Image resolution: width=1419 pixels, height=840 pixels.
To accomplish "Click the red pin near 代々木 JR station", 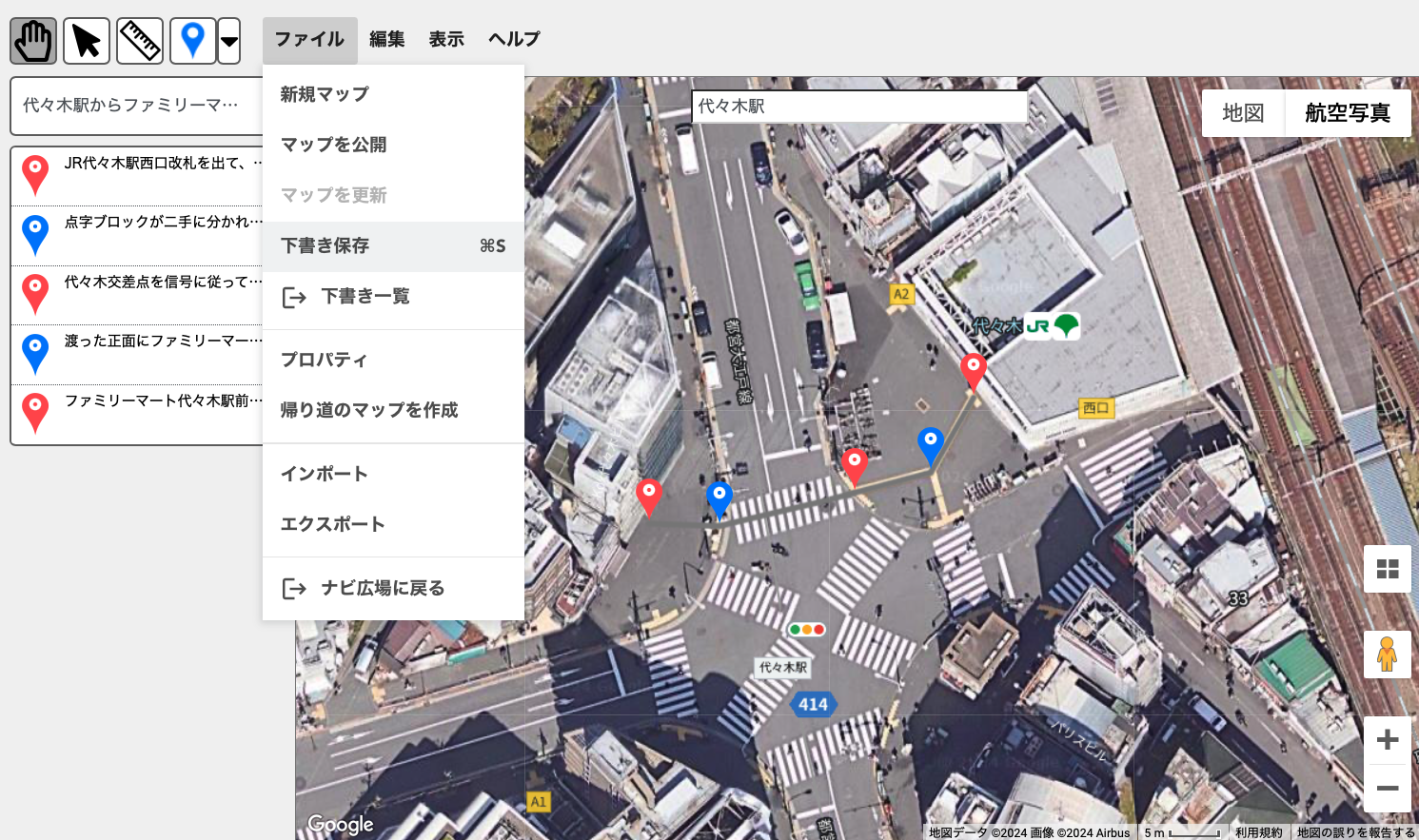I will pos(973,369).
